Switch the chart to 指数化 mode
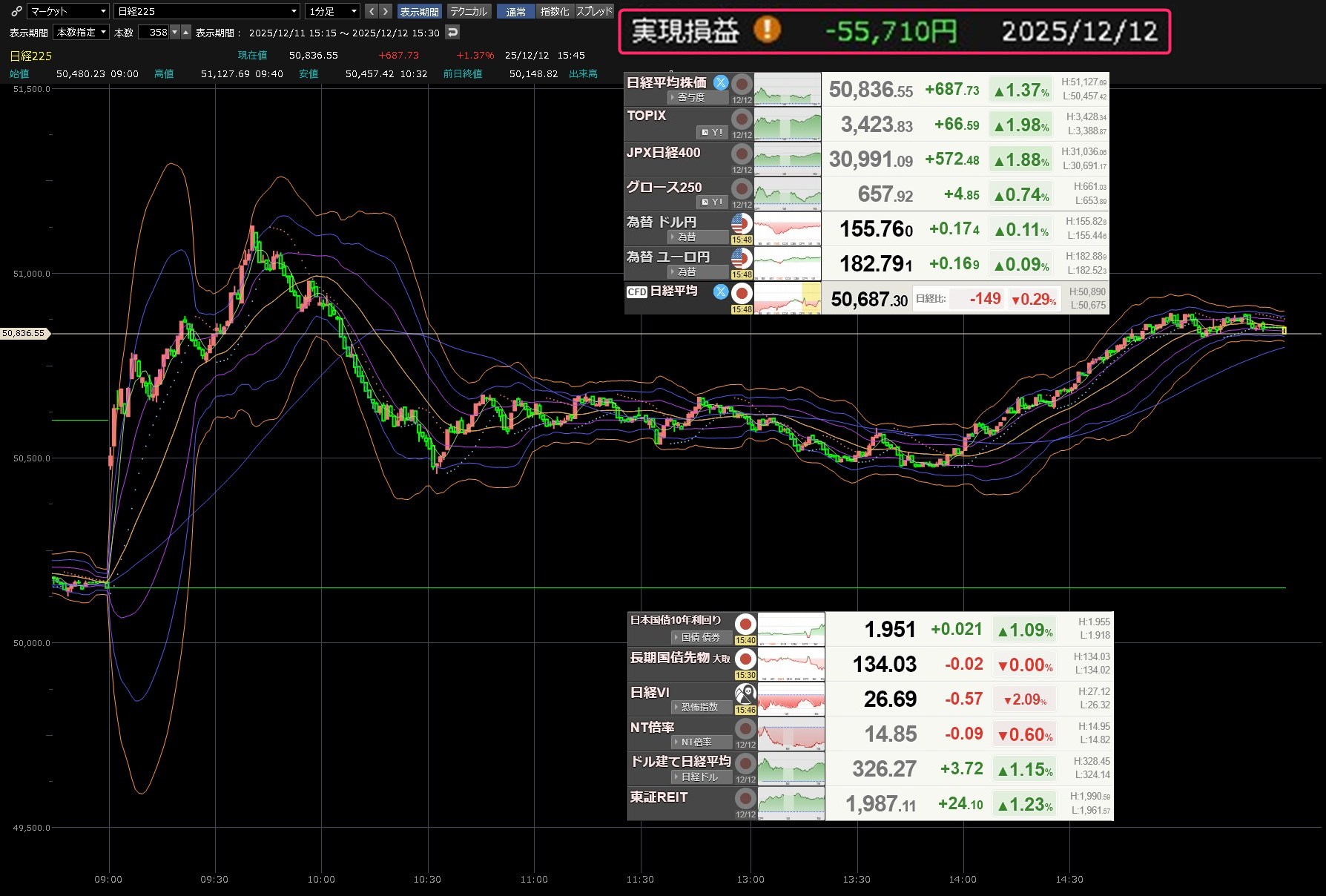Viewport: 1326px width, 896px height. 555,11
